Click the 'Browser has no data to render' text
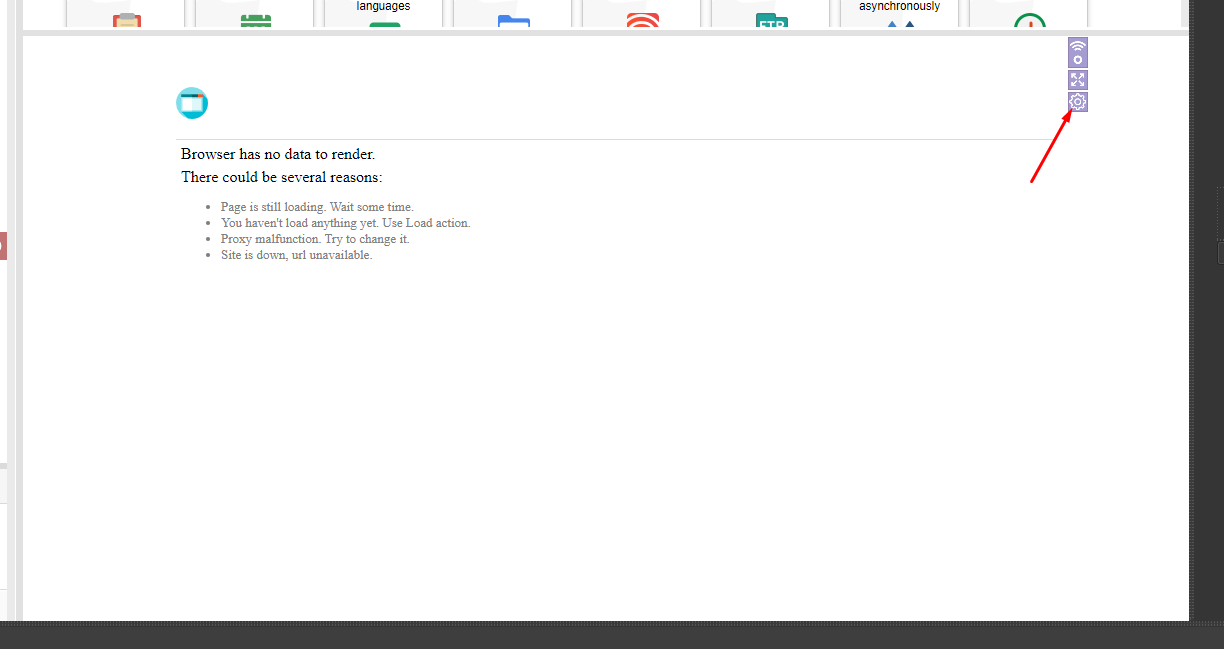1224x649 pixels. (x=278, y=154)
